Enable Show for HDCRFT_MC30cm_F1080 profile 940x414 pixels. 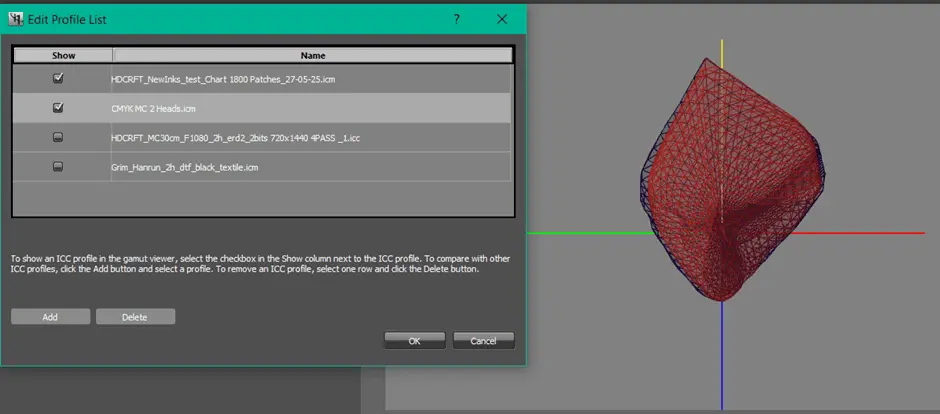tap(58, 137)
